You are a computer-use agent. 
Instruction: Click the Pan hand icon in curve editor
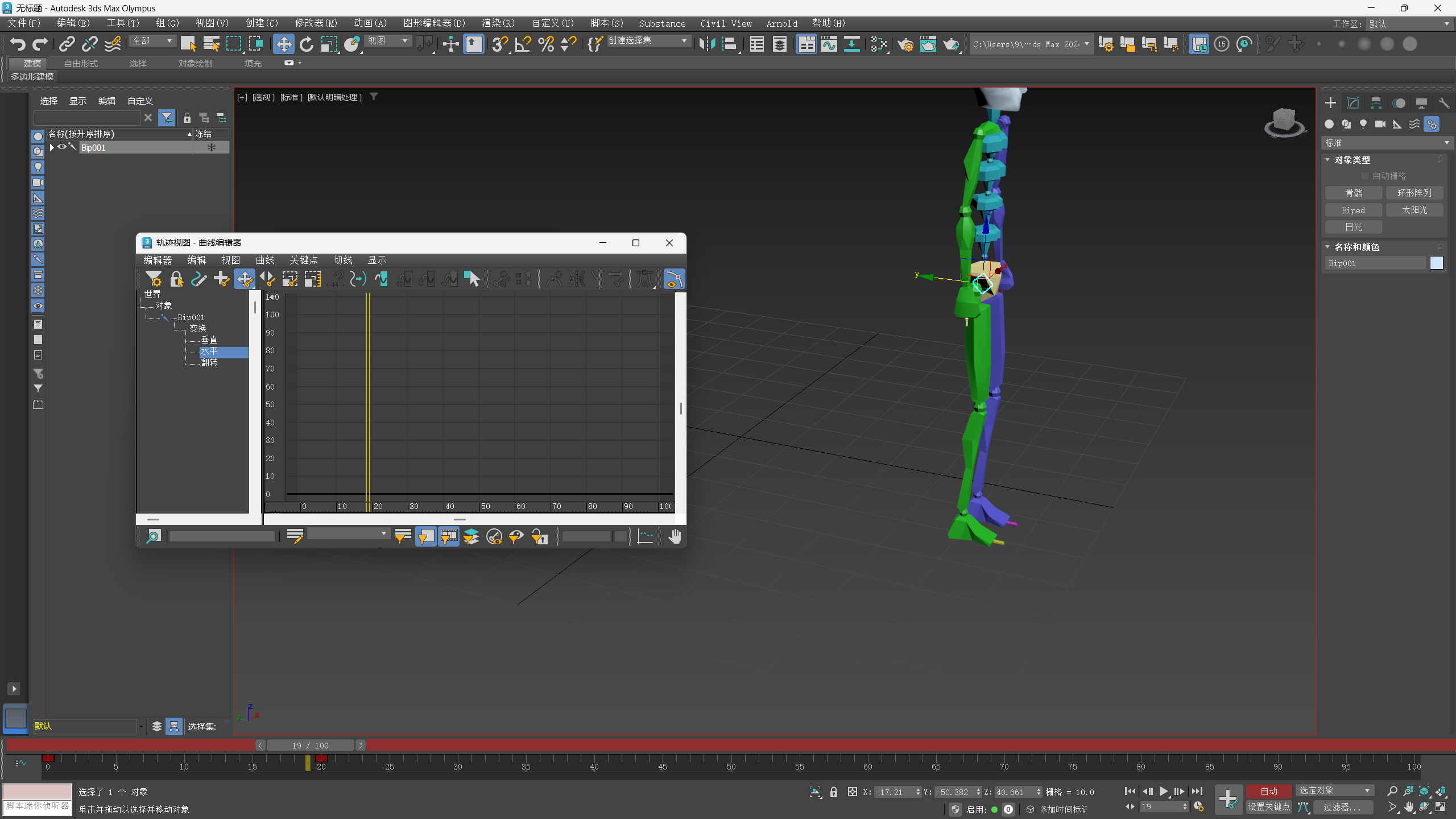click(x=675, y=536)
